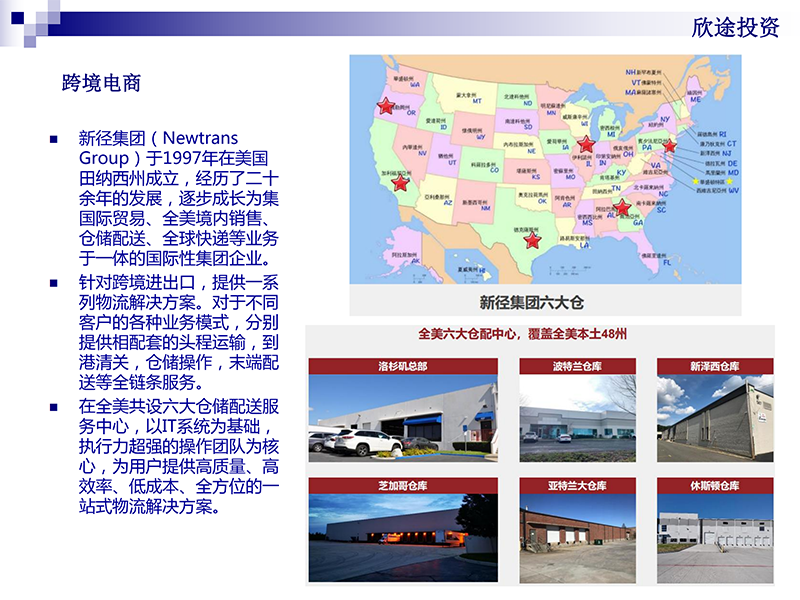Click the FL state label on the map

[x=667, y=262]
